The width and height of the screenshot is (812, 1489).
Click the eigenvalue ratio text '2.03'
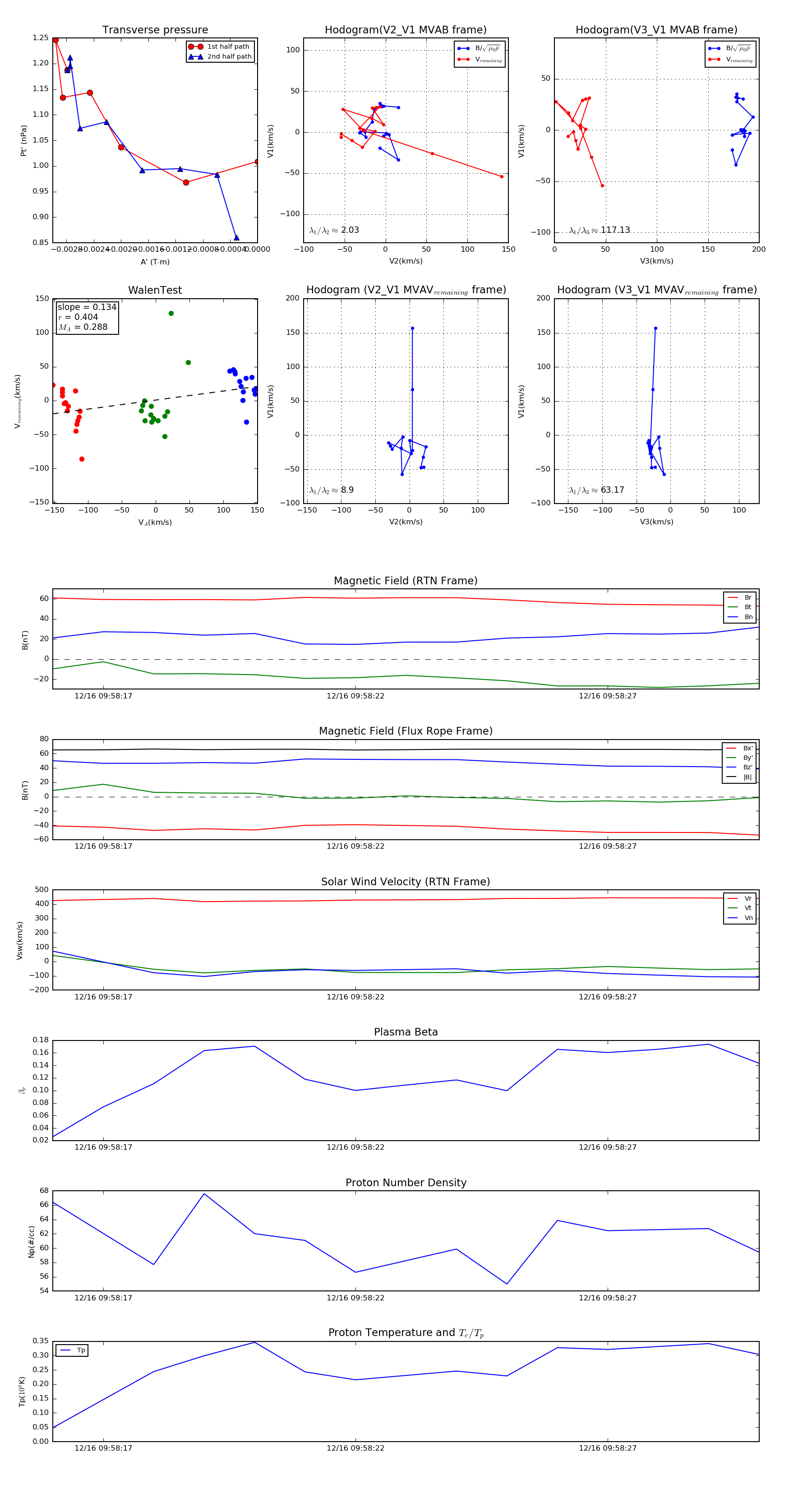(350, 230)
